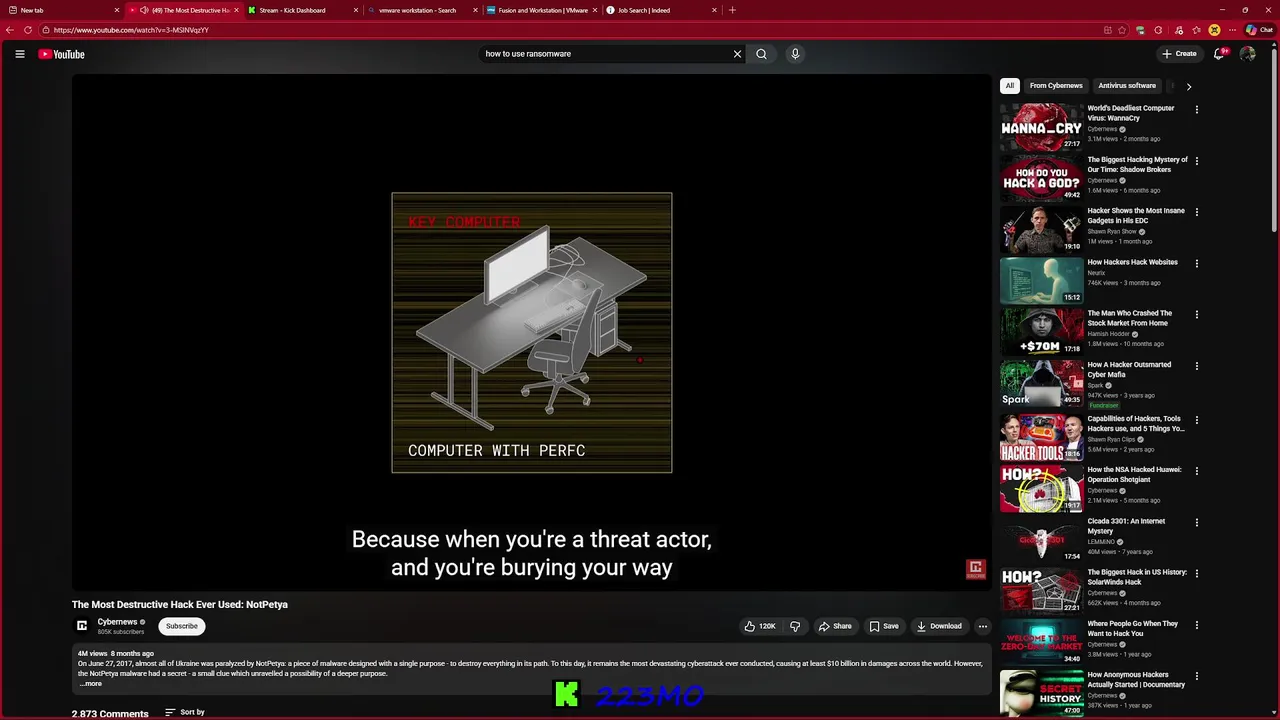Open The Man Who Crashed Stock Market thumbnail
Screen dimensions: 1280x720
point(1042,332)
